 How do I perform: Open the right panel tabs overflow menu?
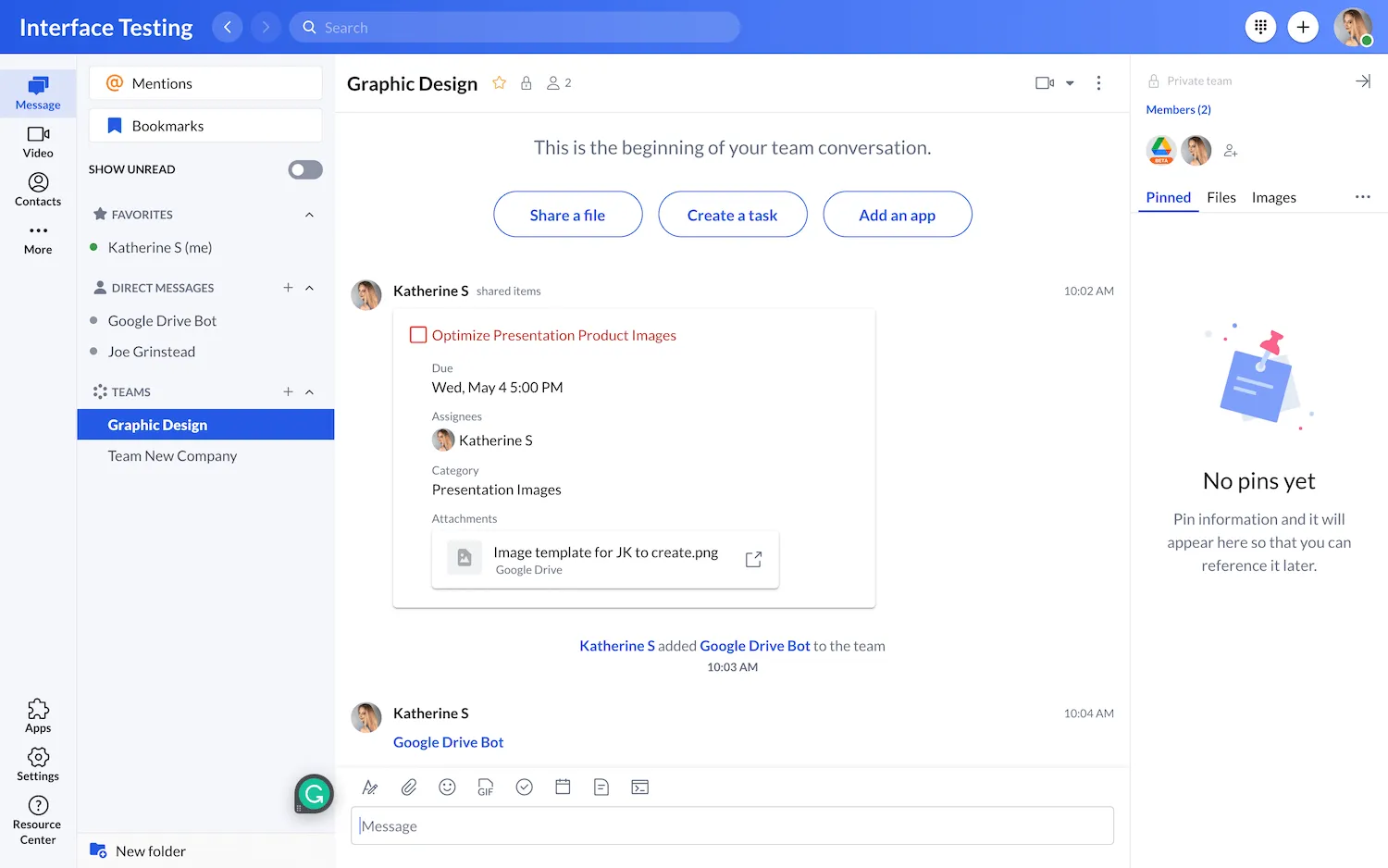point(1363,197)
